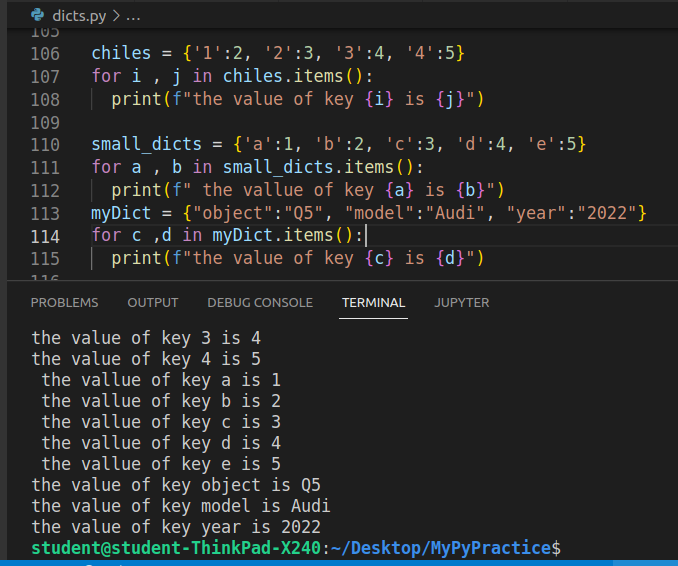Switch to the PROBLEMS panel tab
The width and height of the screenshot is (678, 566).
tap(64, 303)
